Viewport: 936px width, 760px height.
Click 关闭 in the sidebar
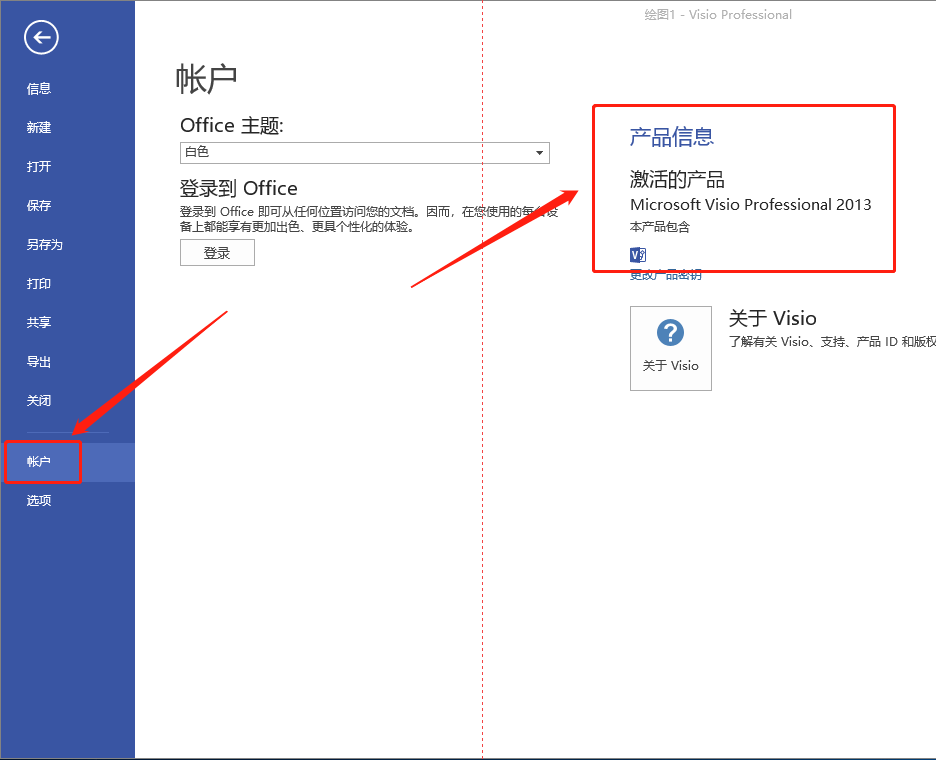39,401
